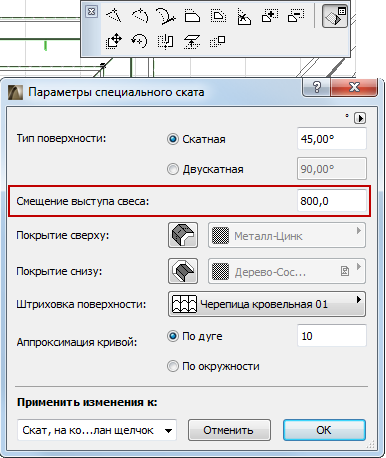The image size is (386, 458).
Task: Click the Дерево-Сос... surface texture swatch
Action: [x=220, y=271]
